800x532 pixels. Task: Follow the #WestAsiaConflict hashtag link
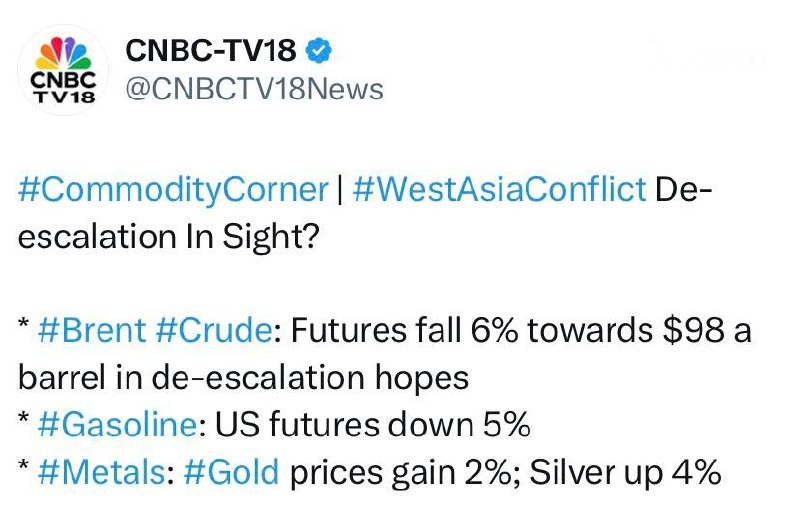[499, 189]
